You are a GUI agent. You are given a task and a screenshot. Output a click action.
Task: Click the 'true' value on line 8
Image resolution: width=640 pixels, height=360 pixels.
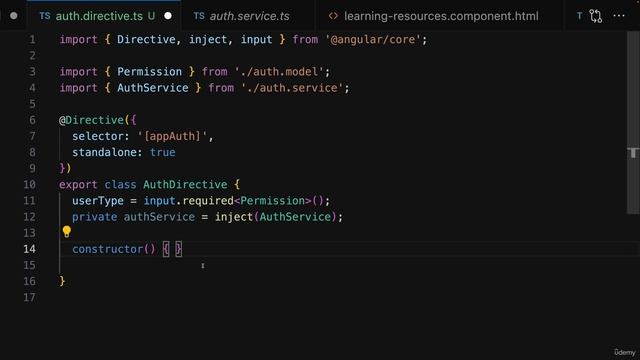[x=162, y=152]
